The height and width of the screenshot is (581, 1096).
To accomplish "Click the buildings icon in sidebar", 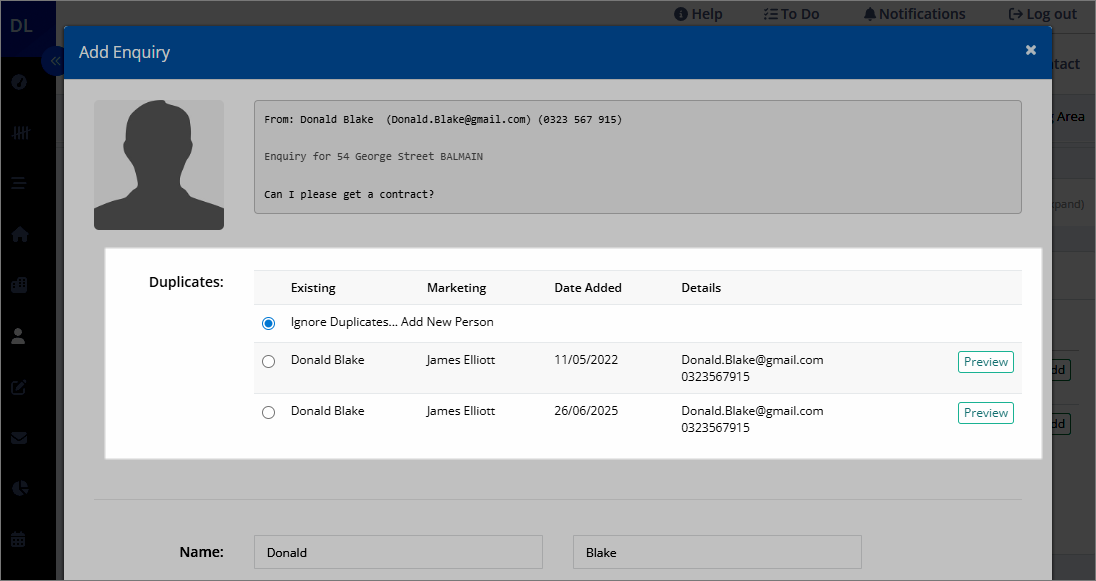I will [x=20, y=285].
